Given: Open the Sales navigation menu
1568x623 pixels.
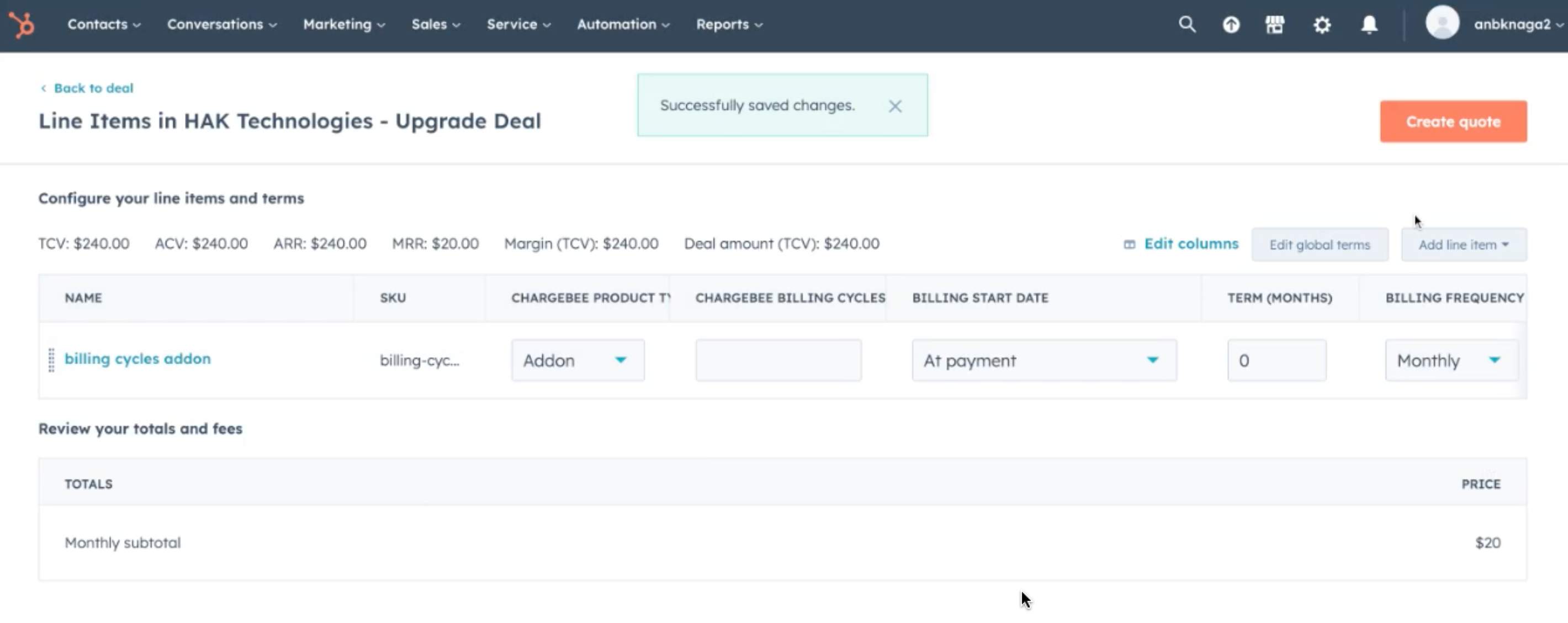Looking at the screenshot, I should coord(435,24).
